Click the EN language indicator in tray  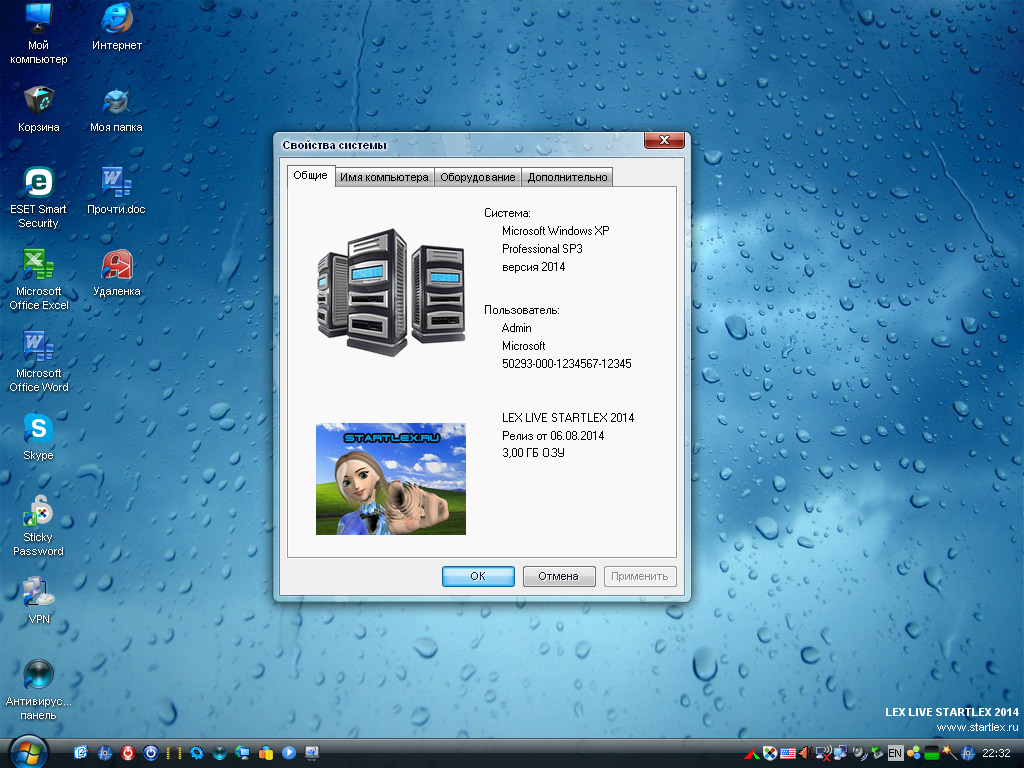click(895, 753)
